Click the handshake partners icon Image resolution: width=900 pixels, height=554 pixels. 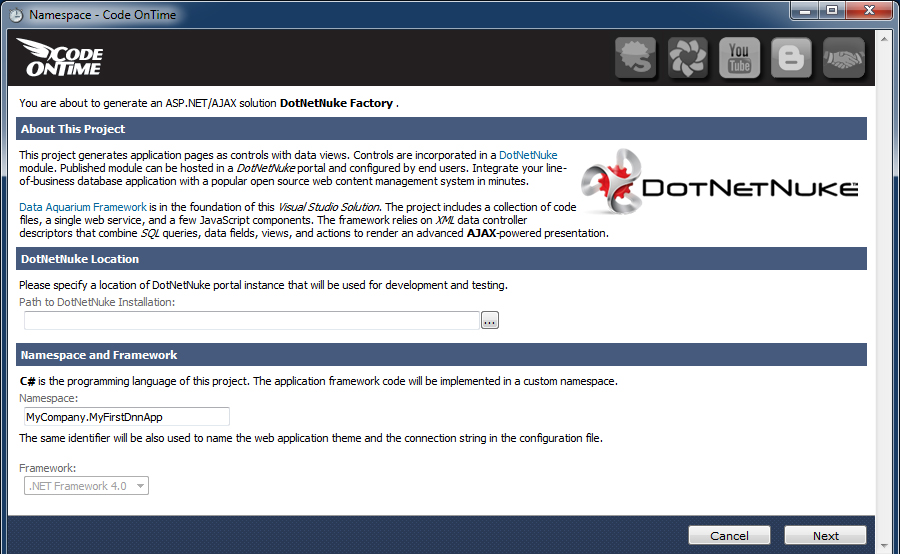click(x=843, y=57)
